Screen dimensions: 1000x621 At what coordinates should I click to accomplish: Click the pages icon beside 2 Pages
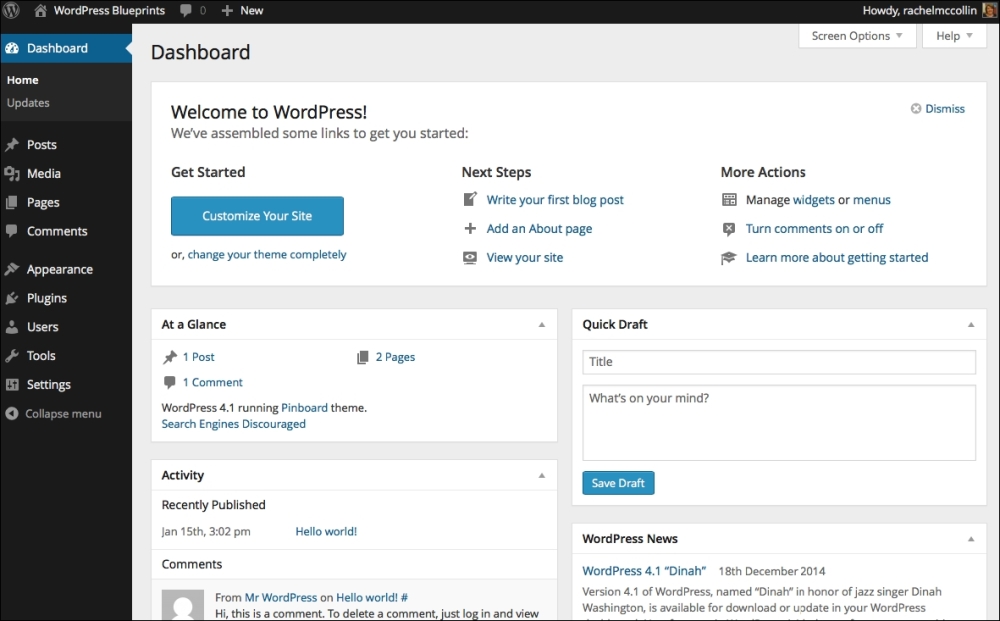[362, 357]
